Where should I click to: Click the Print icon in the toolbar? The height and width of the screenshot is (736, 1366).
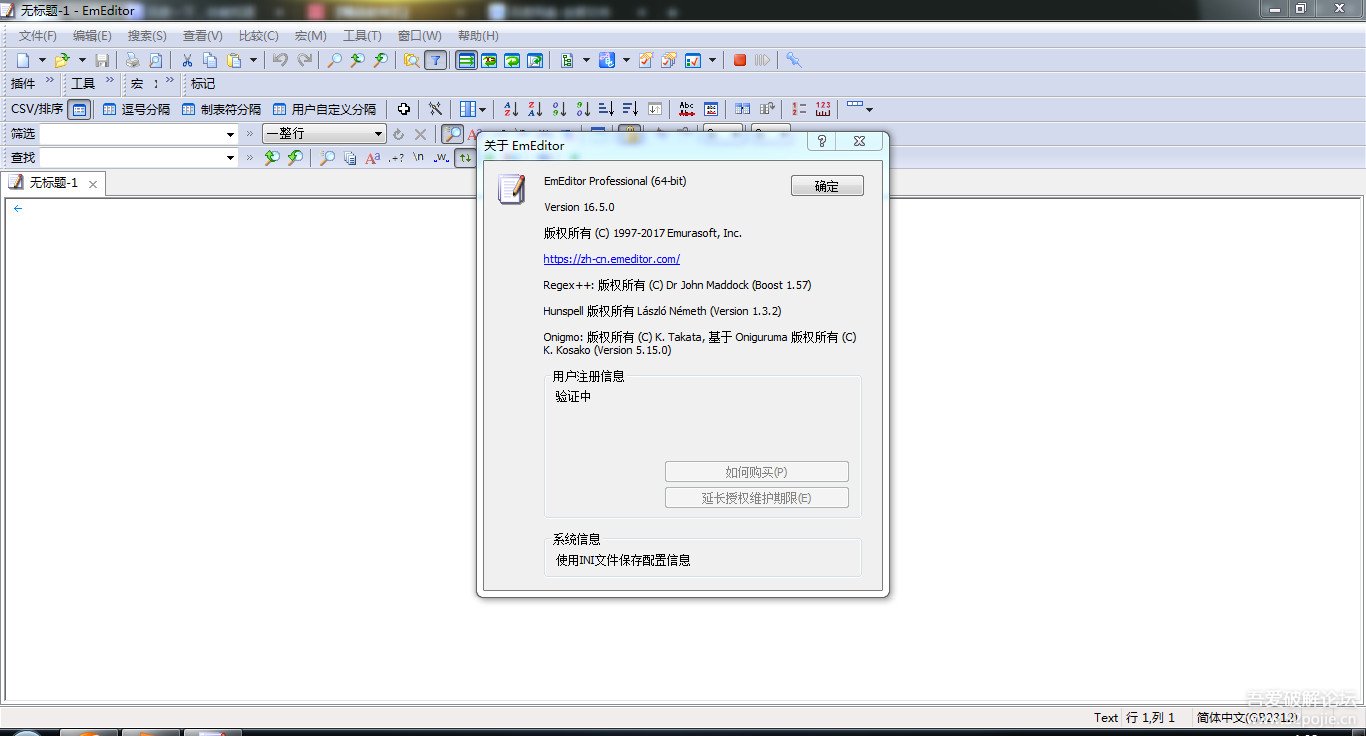point(132,60)
